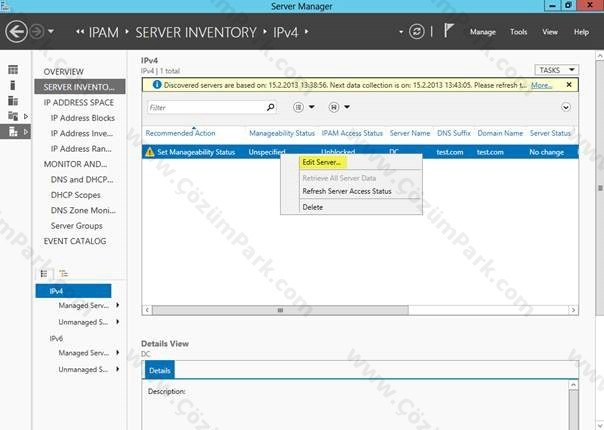Click the Refresh circular arrows icon
The height and width of the screenshot is (430, 604).
coord(416,32)
